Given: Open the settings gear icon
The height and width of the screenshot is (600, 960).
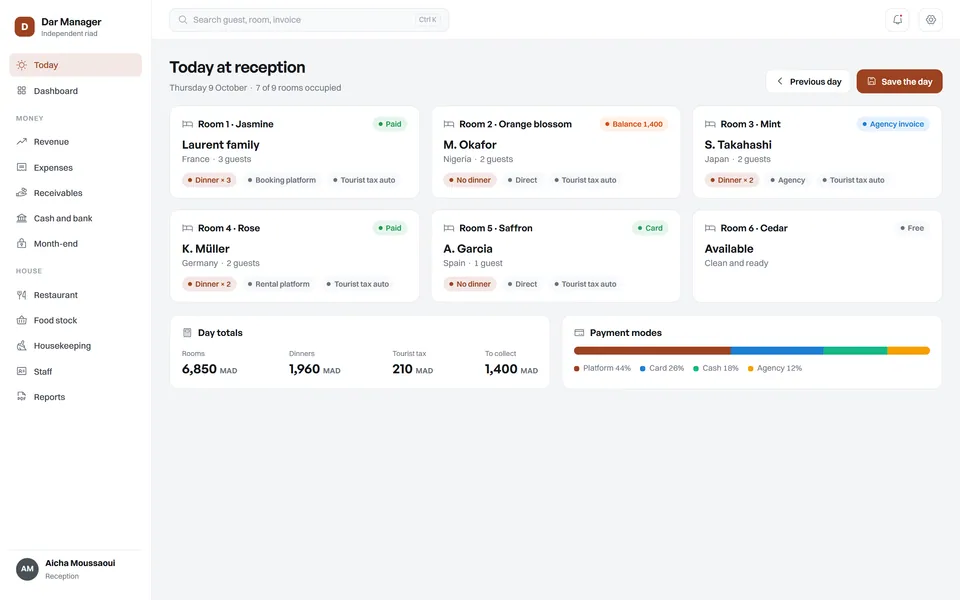Looking at the screenshot, I should (931, 20).
